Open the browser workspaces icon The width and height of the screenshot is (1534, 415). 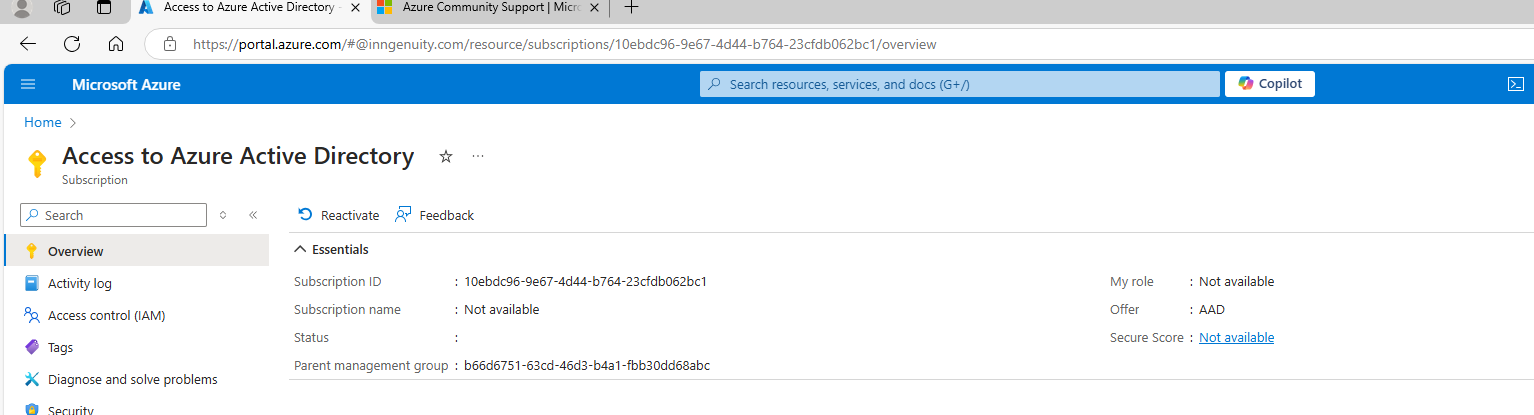(62, 8)
